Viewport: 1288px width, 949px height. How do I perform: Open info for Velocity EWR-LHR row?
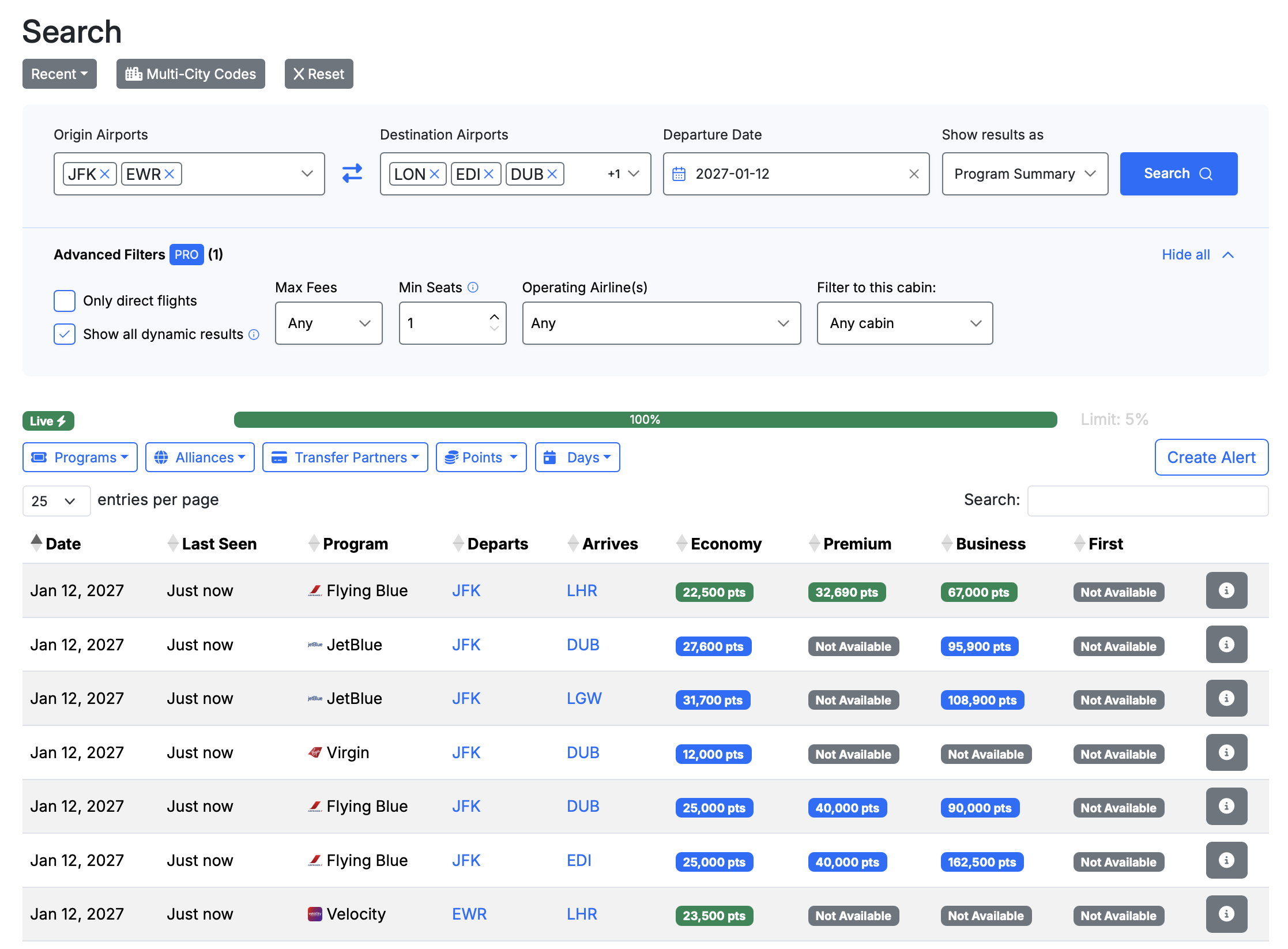click(x=1226, y=914)
